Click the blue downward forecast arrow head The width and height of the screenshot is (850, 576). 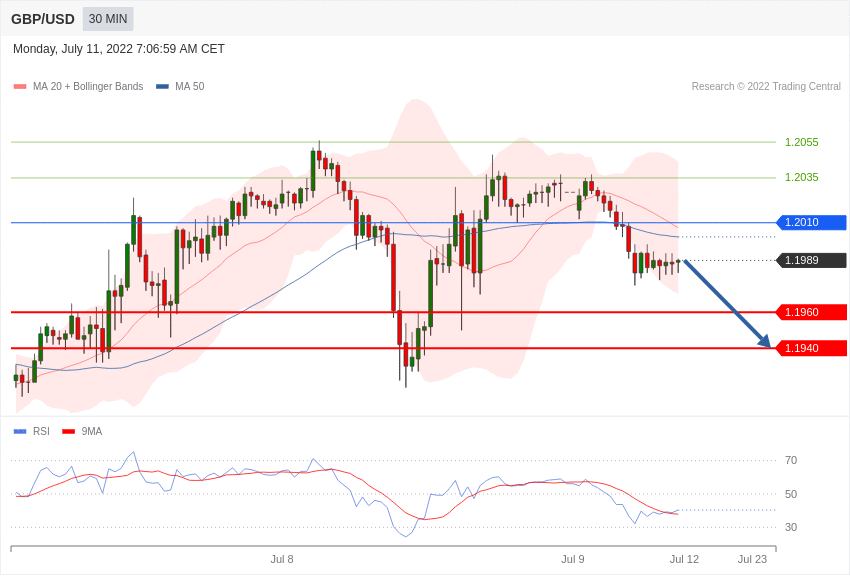pos(765,343)
